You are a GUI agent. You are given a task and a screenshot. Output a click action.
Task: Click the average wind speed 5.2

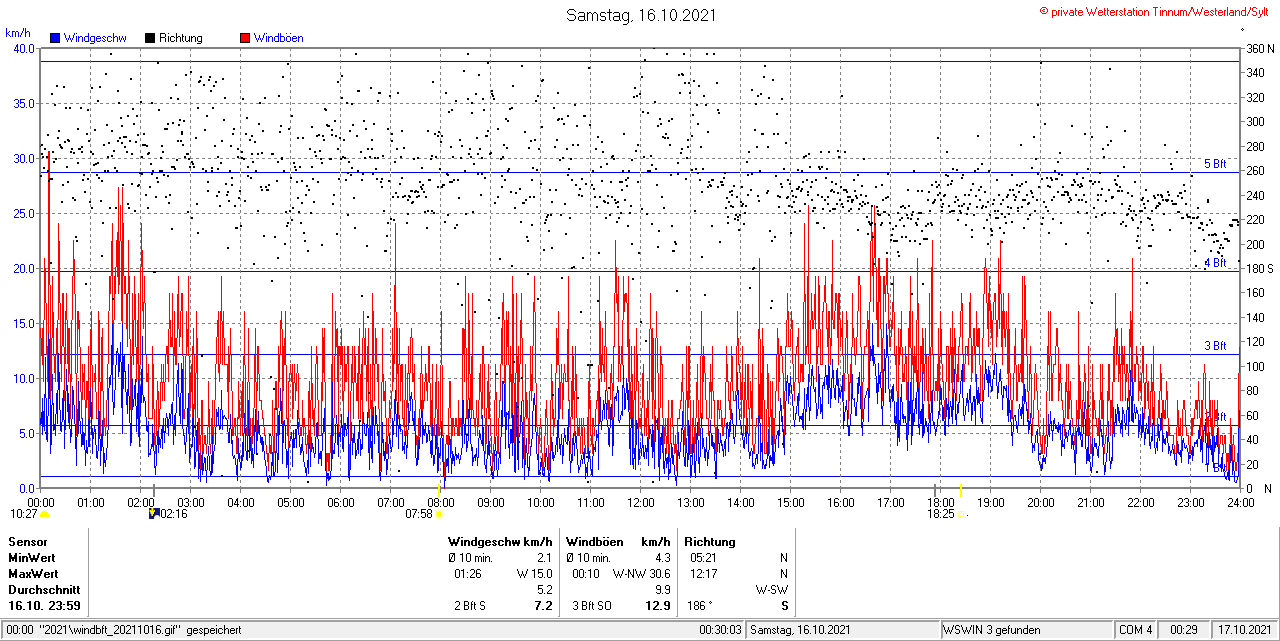(x=544, y=590)
